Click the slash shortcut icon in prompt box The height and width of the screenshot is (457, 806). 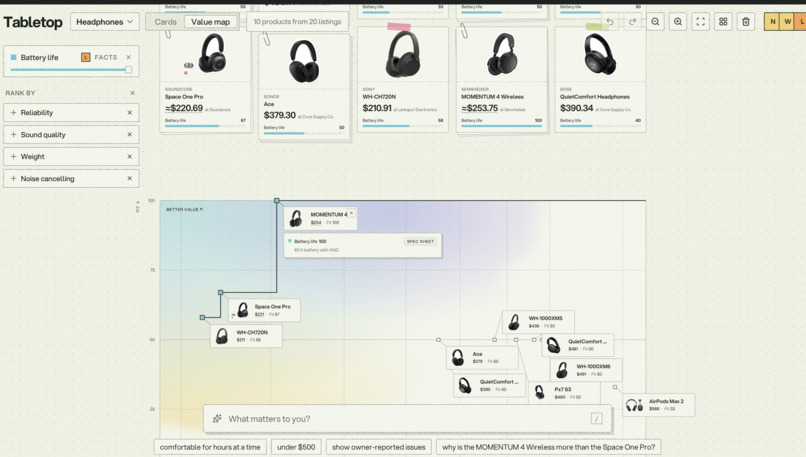tap(596, 418)
